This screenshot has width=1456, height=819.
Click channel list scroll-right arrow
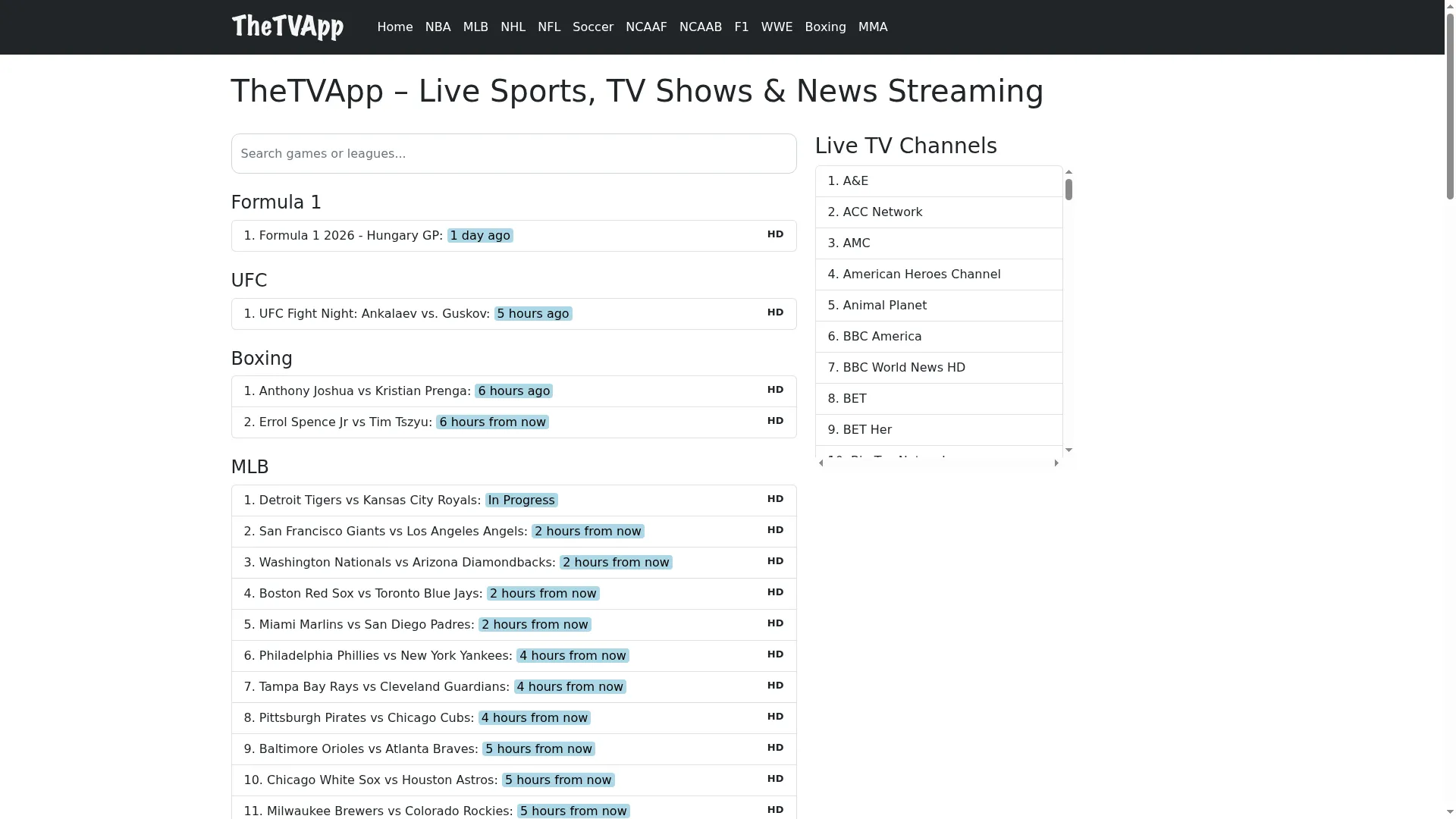[1056, 463]
